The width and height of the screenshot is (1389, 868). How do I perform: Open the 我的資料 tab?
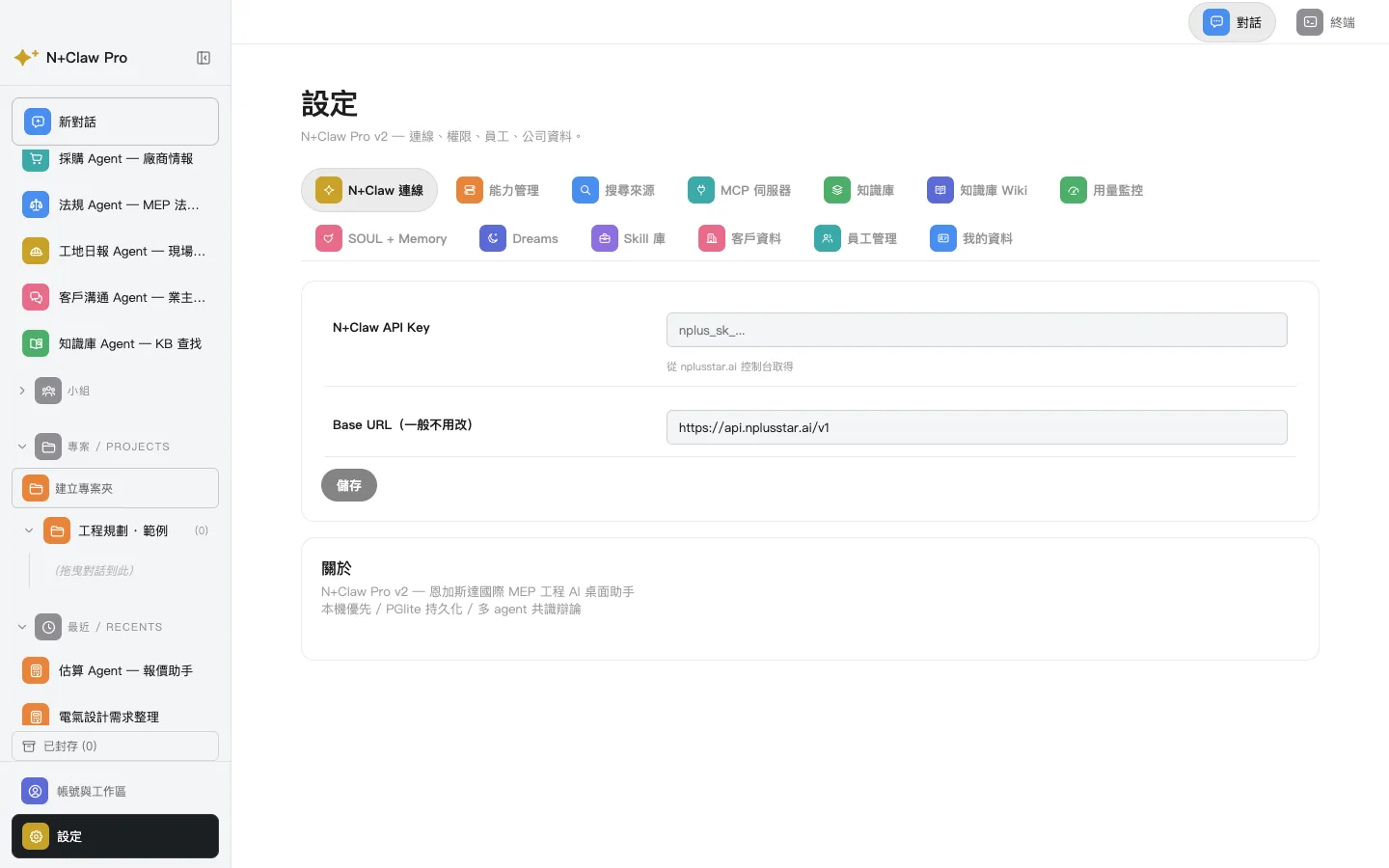[x=971, y=238]
